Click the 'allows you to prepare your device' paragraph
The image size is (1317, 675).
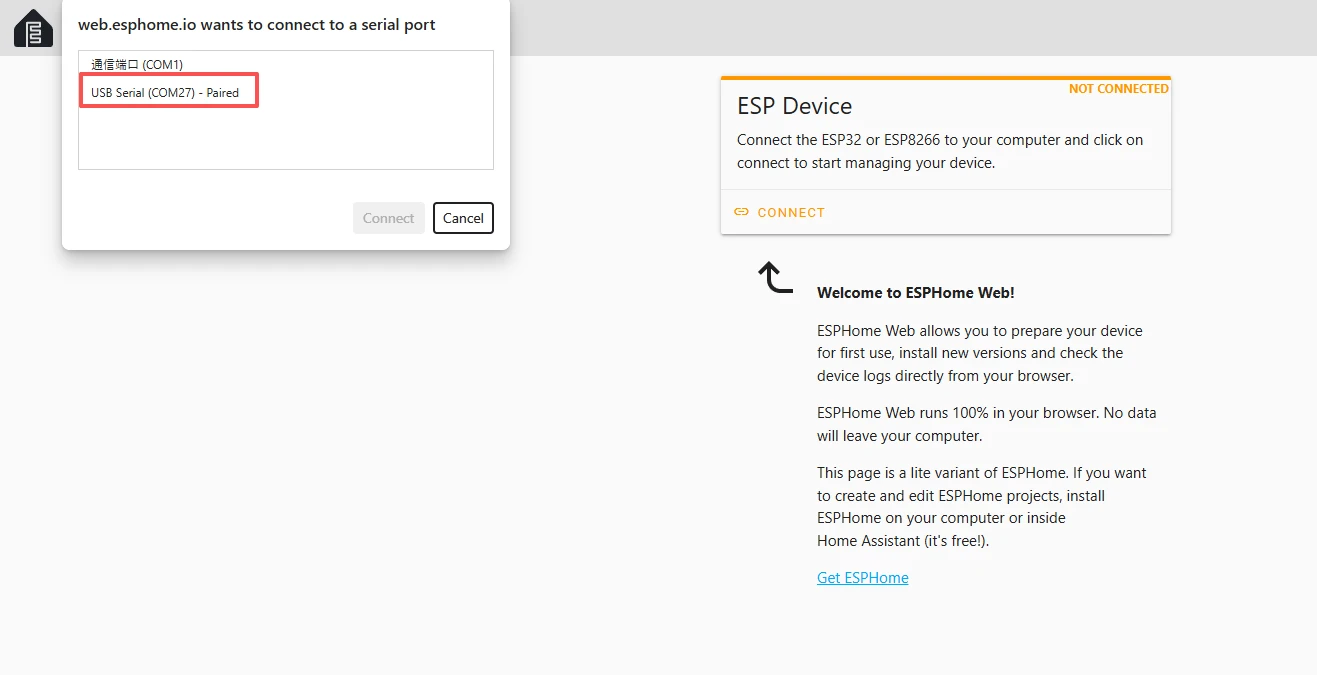[x=979, y=353]
